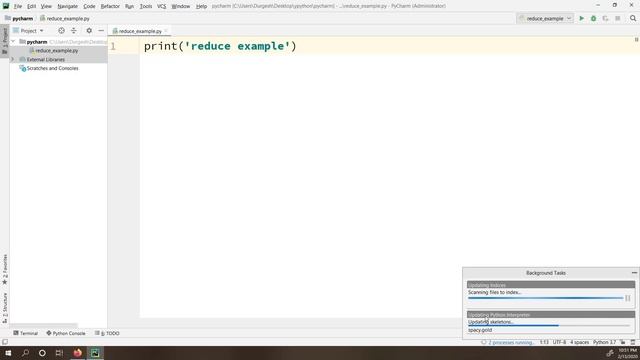Select the reduce_example.py editor tab
The height and width of the screenshot is (360, 640).
pyautogui.click(x=140, y=31)
